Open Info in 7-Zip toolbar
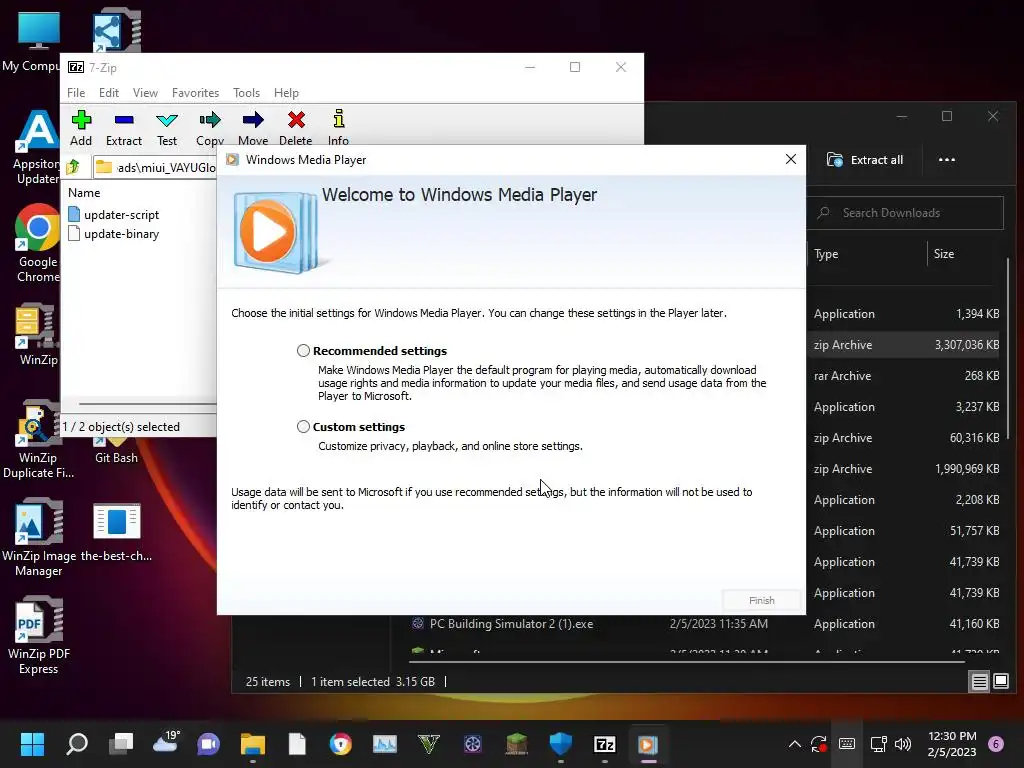Viewport: 1024px width, 768px height. tap(338, 127)
